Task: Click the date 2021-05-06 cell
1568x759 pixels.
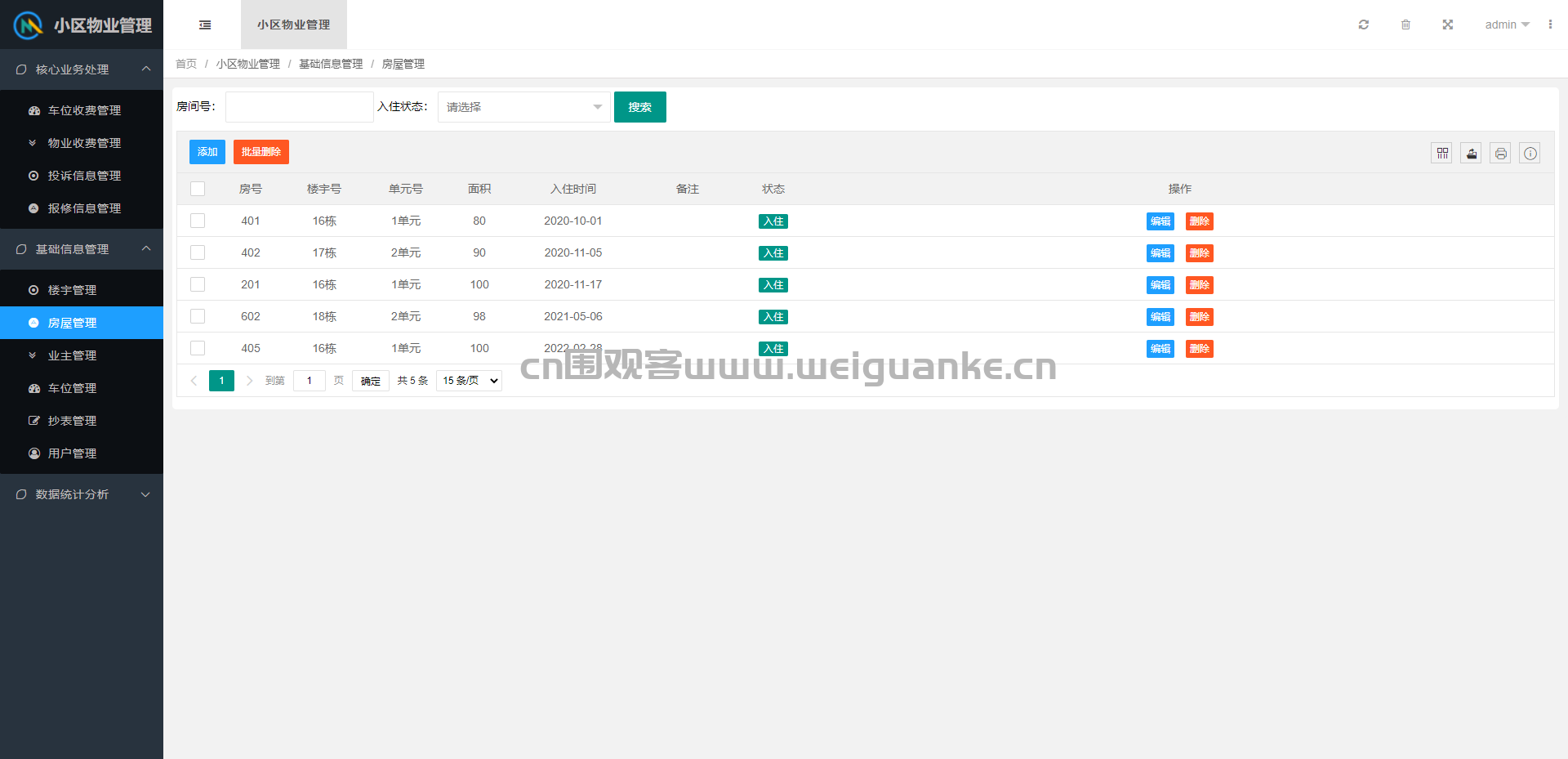Action: tap(573, 316)
